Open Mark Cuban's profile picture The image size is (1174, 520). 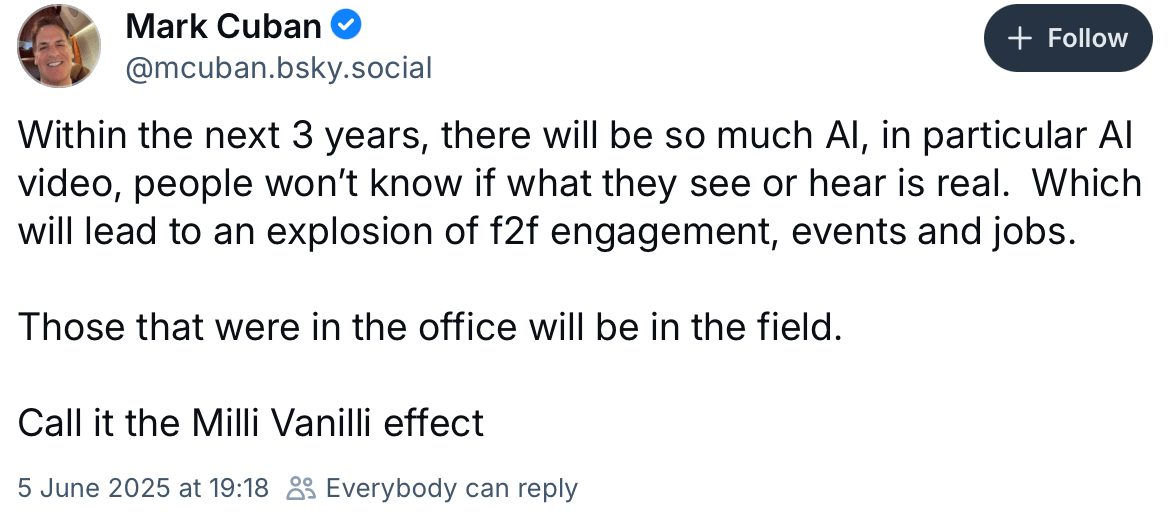tap(60, 46)
